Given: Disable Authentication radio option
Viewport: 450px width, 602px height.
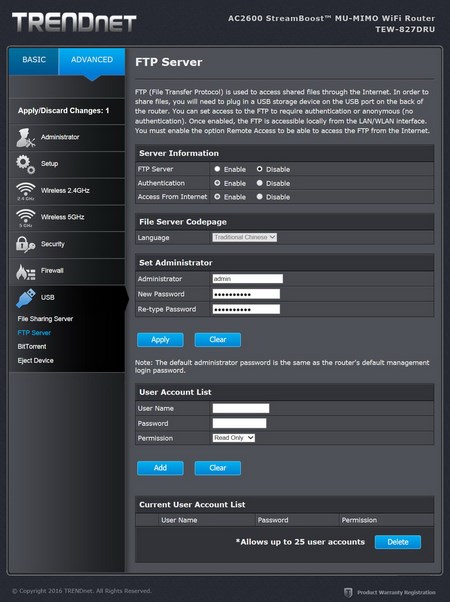Looking at the screenshot, I should click(260, 183).
